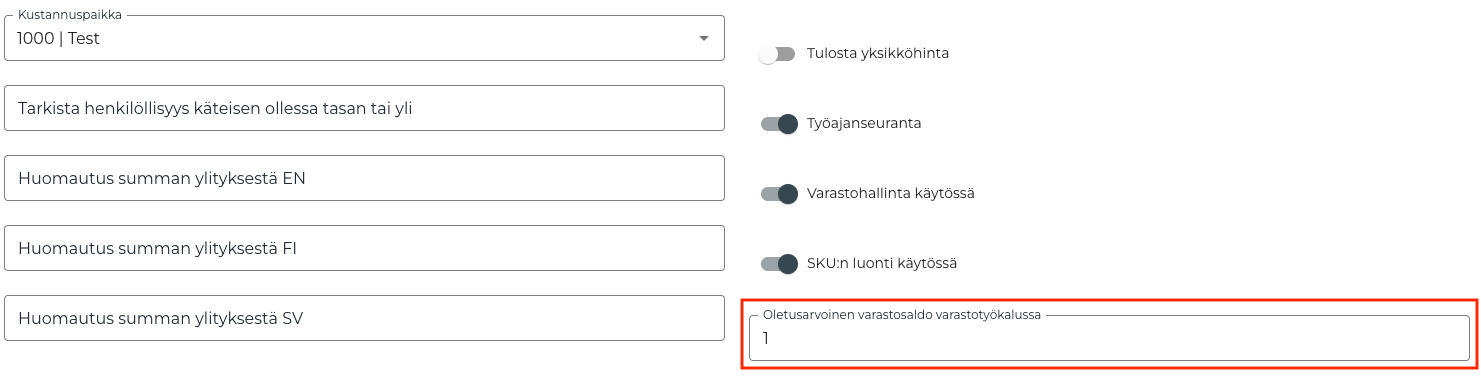
Task: Click the 'Varastohallinta käytössä' label text
Action: (x=891, y=194)
